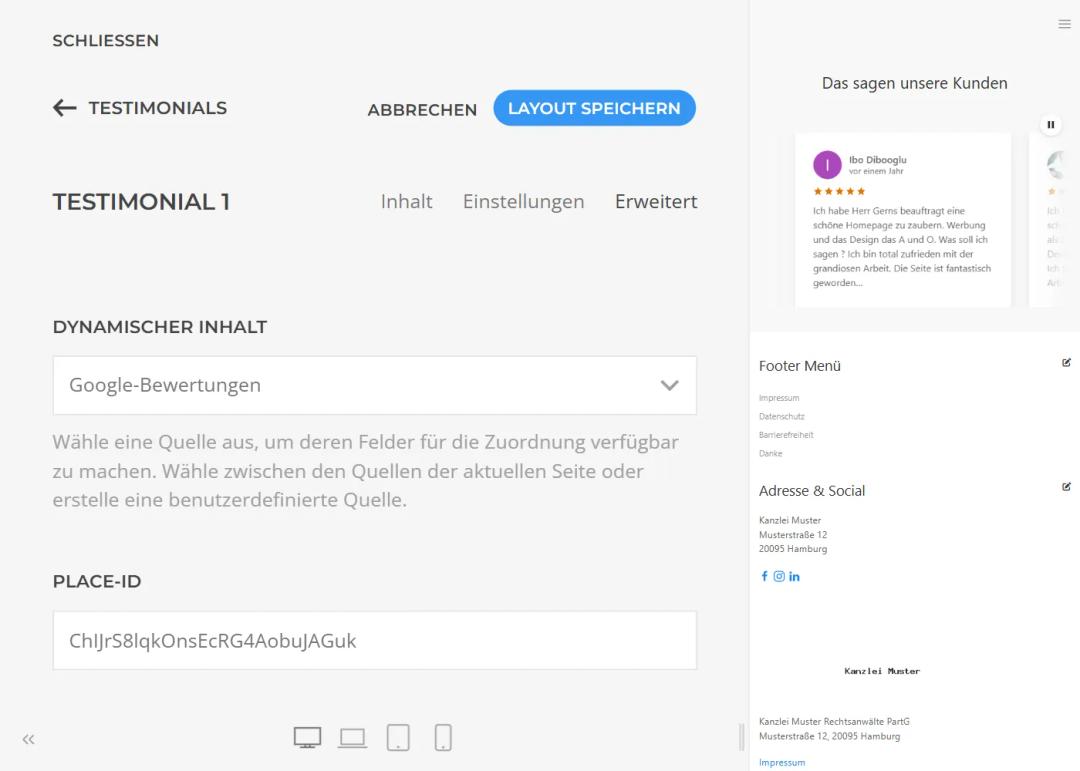
Task: Click the TESTIMONIAL 1 heading
Action: pyautogui.click(x=141, y=202)
